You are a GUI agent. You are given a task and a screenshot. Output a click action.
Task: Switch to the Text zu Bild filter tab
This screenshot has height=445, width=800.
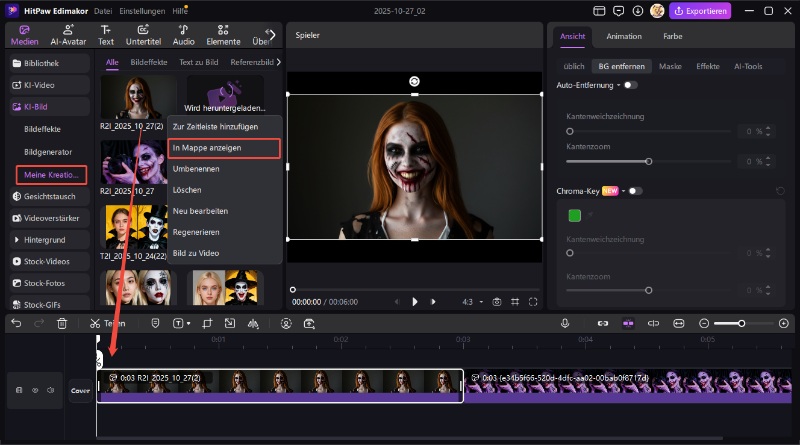point(198,62)
